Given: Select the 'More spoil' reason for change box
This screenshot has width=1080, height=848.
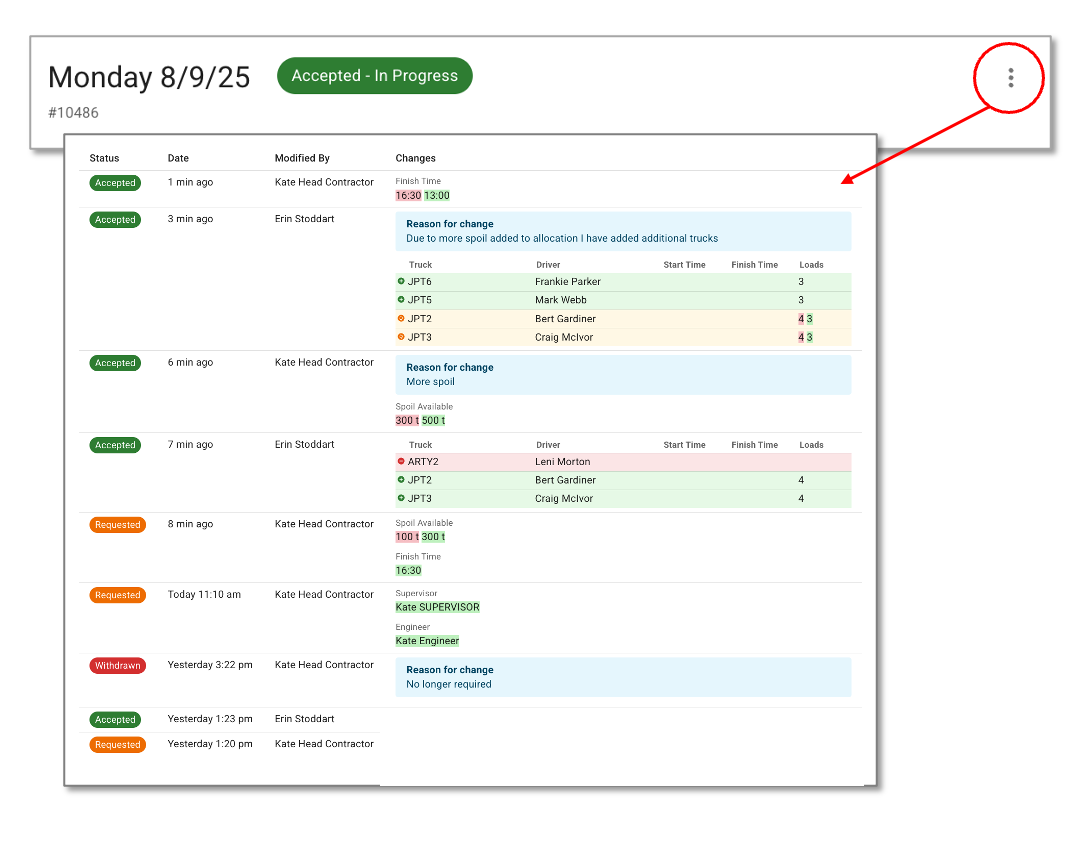Looking at the screenshot, I should (623, 374).
